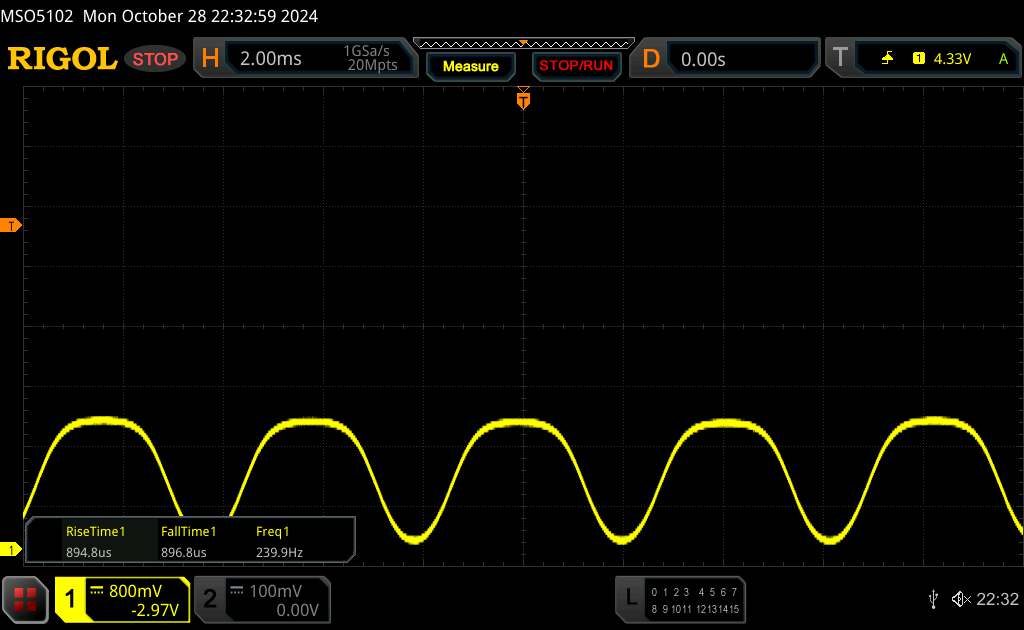Click the digital channels 8-15 row
The height and width of the screenshot is (630, 1024).
695,609
